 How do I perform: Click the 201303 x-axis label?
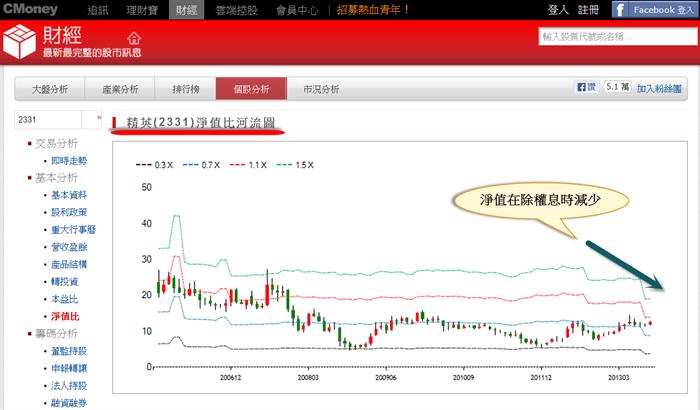click(x=619, y=377)
